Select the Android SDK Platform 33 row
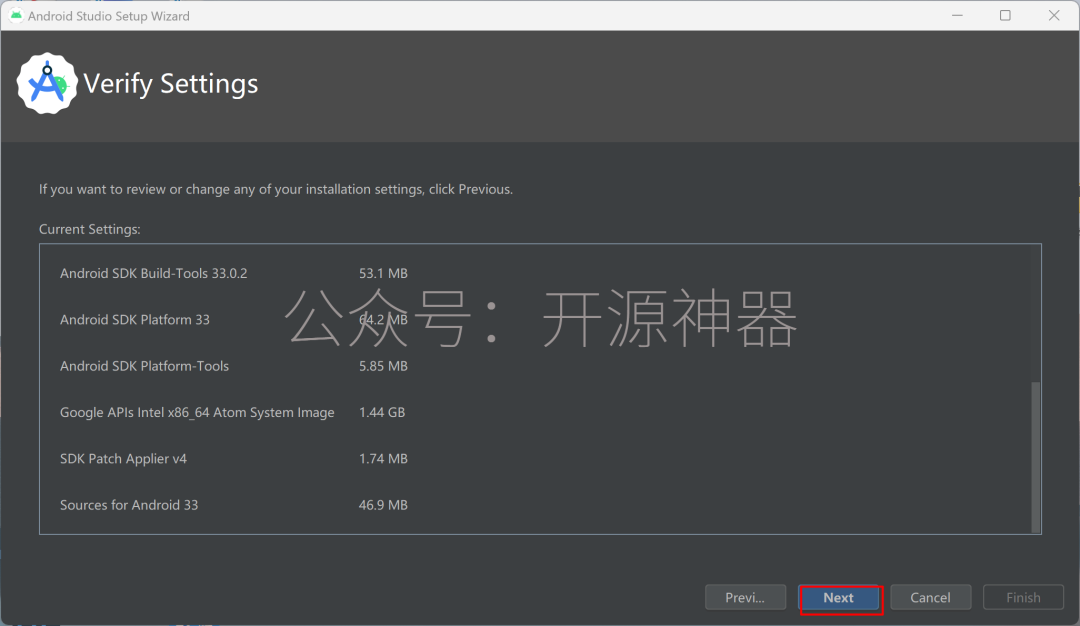This screenshot has width=1080, height=626. pyautogui.click(x=135, y=320)
